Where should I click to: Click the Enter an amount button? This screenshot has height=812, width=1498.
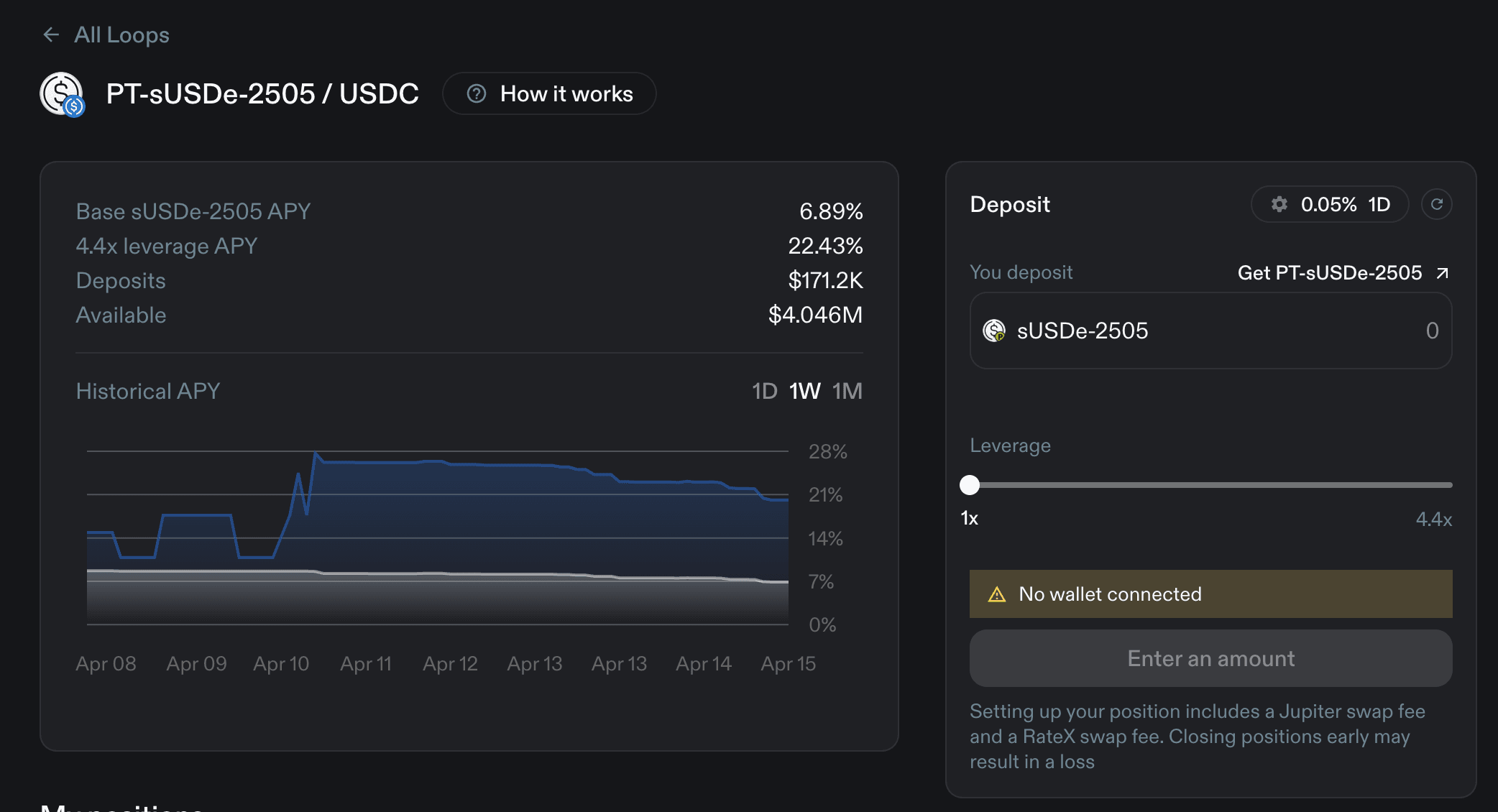1210,658
